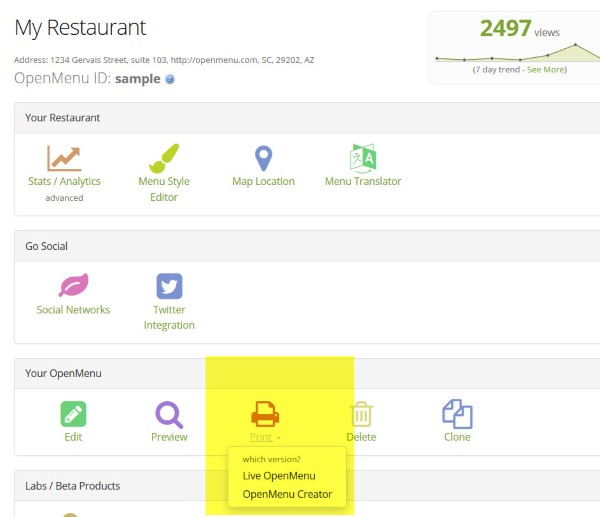Click the Preview magnifying glass icon
The height and width of the screenshot is (517, 600).
click(x=169, y=414)
